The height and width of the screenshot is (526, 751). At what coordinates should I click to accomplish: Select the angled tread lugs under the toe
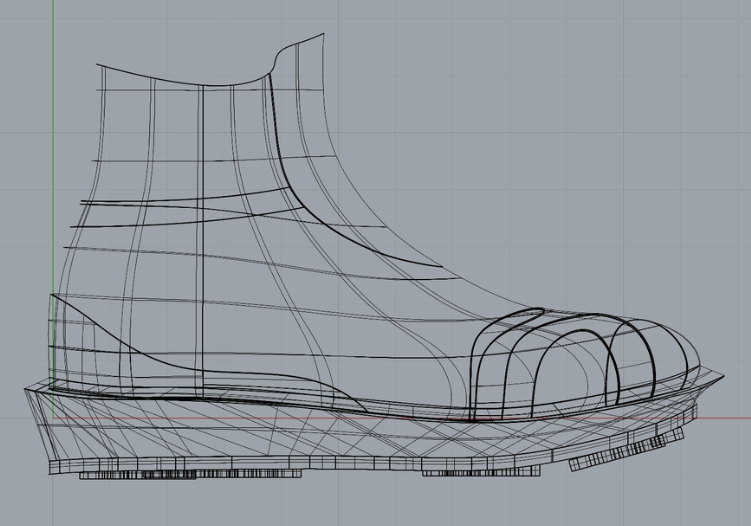(x=620, y=455)
